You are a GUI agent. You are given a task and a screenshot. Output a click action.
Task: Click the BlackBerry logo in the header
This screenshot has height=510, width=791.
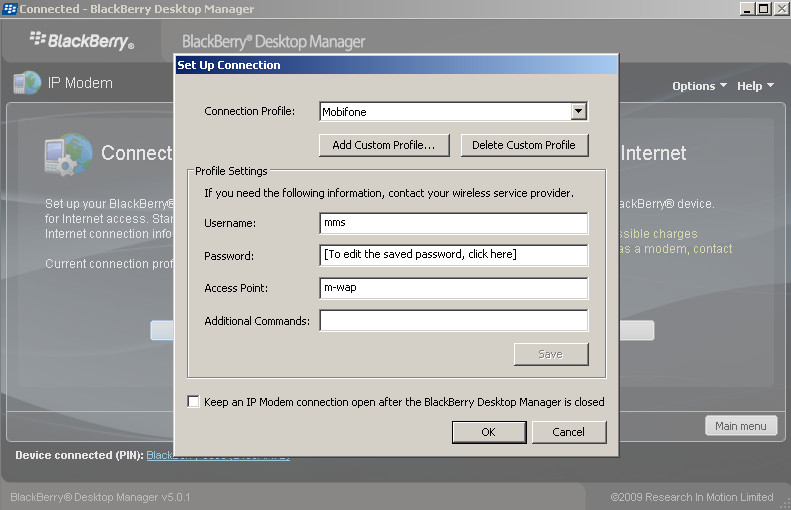point(81,41)
